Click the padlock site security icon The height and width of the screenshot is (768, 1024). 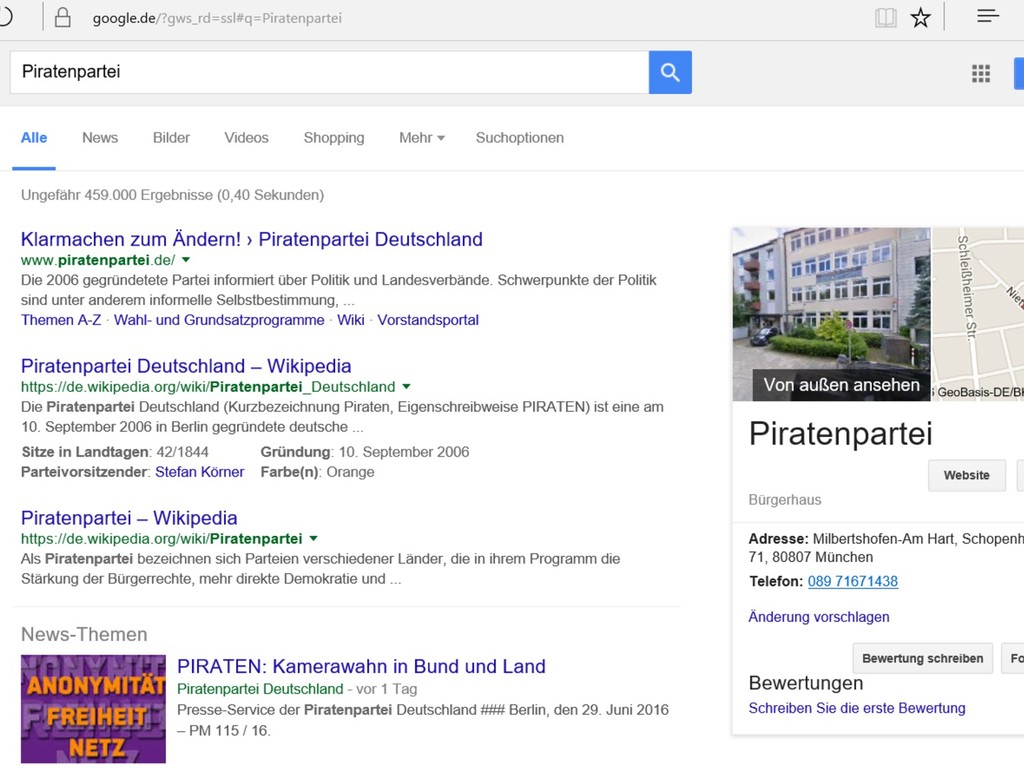point(63,17)
